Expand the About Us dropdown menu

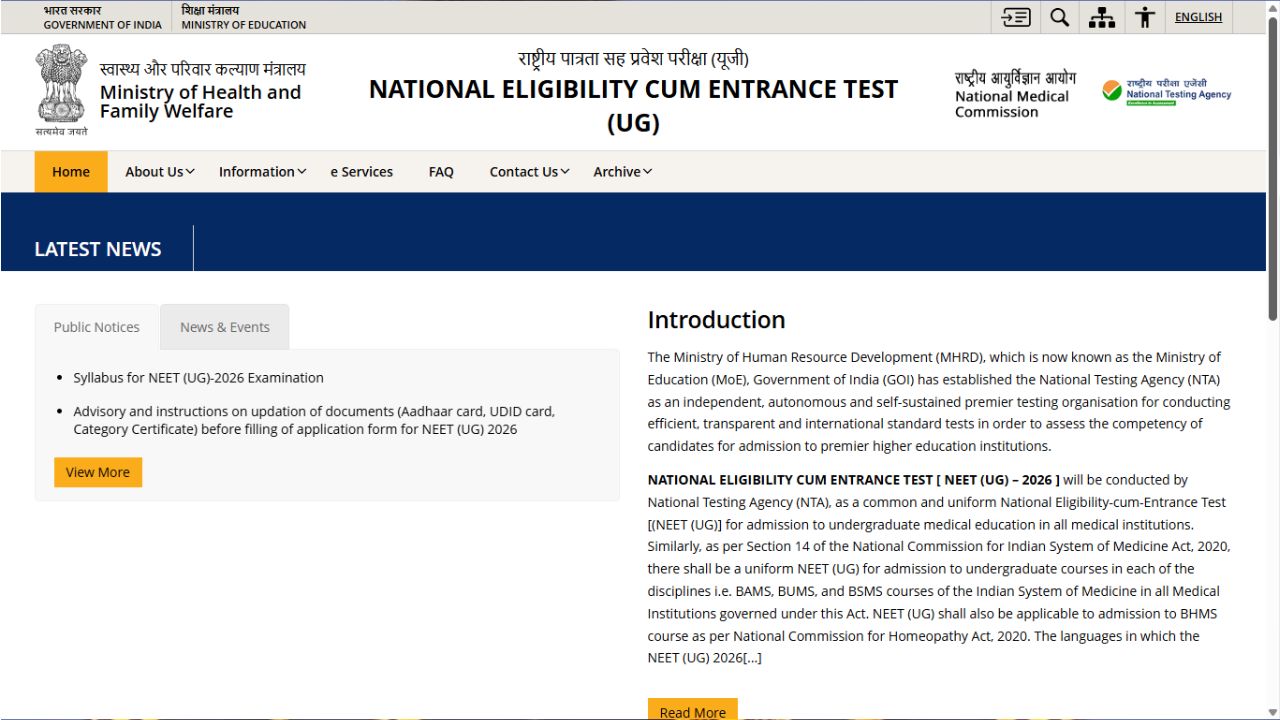[x=159, y=172]
